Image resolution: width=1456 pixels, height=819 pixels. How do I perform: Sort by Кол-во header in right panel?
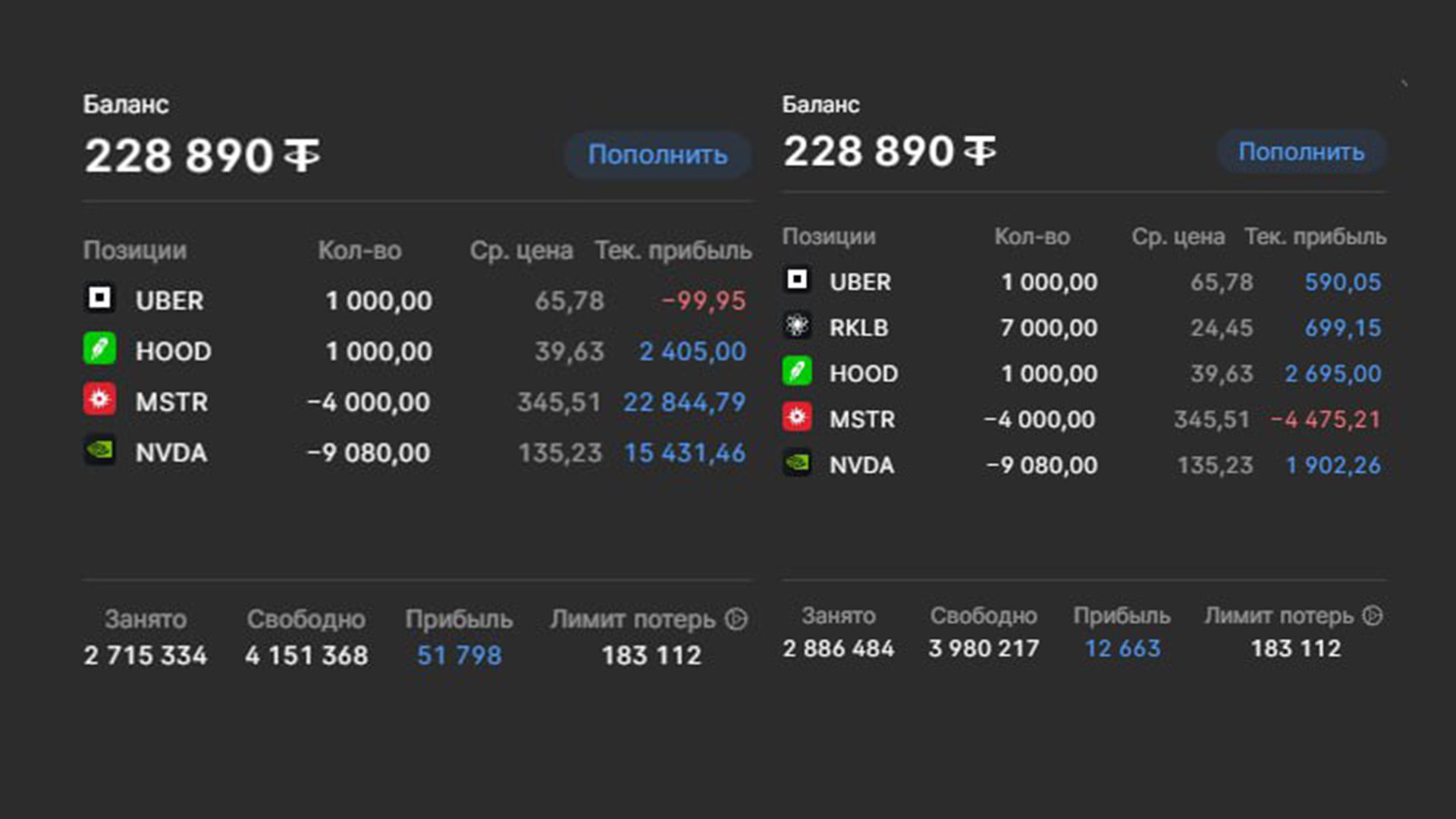click(1032, 237)
